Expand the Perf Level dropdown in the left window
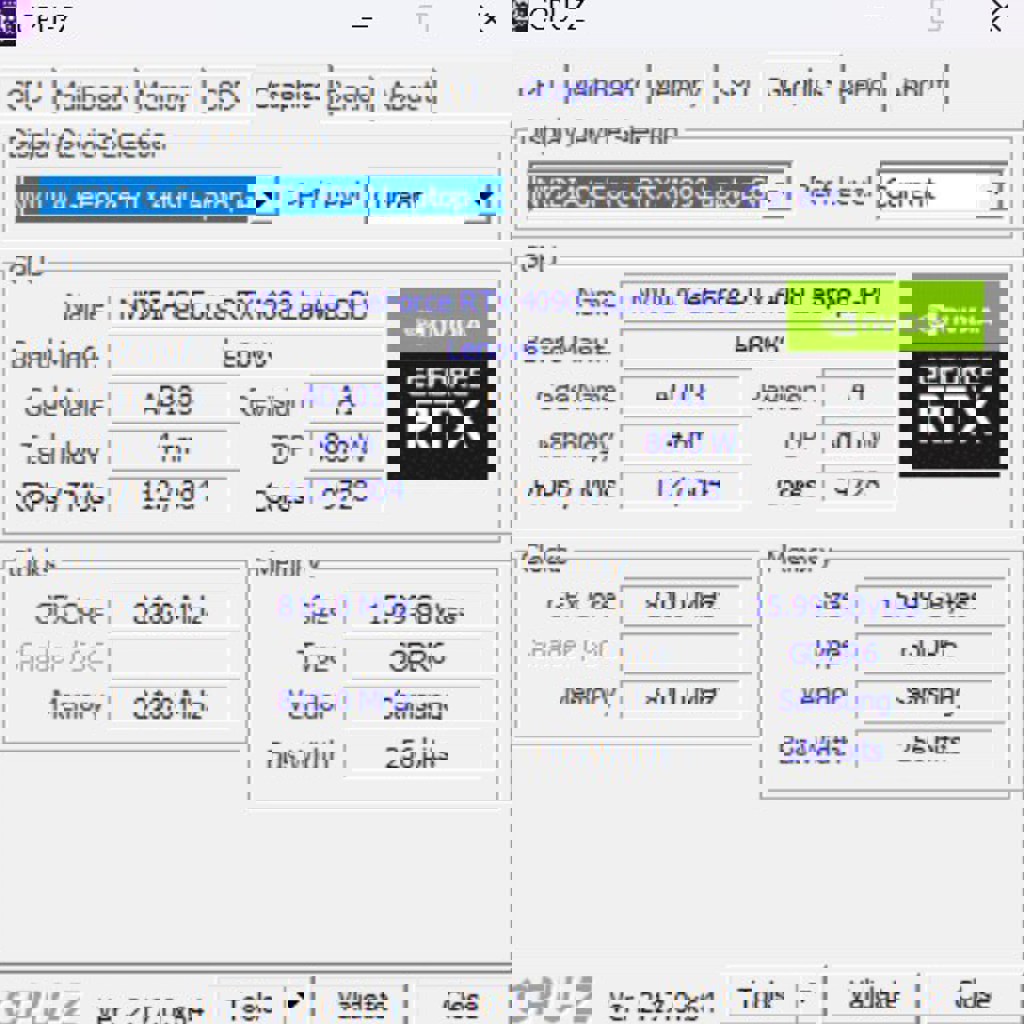The height and width of the screenshot is (1024, 1024). tap(488, 199)
